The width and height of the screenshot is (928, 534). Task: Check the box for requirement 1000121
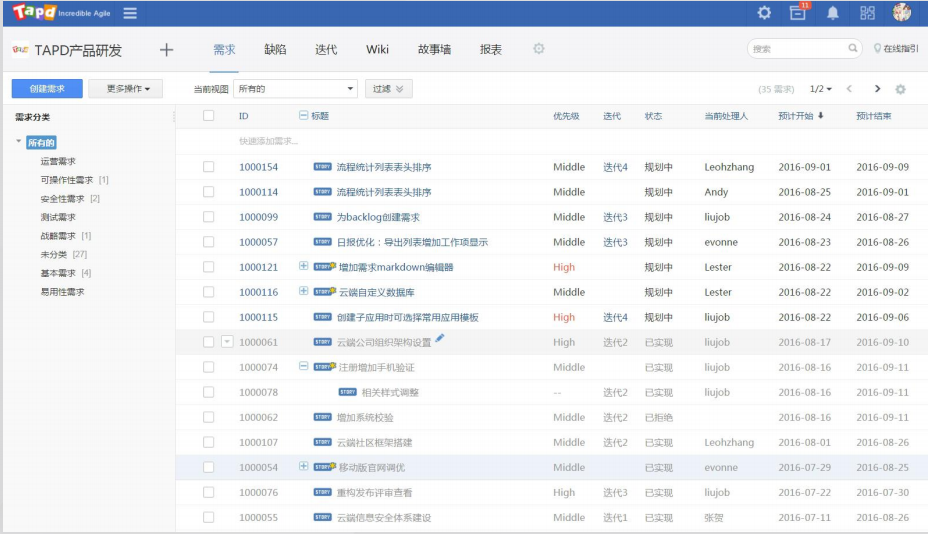pos(208,267)
